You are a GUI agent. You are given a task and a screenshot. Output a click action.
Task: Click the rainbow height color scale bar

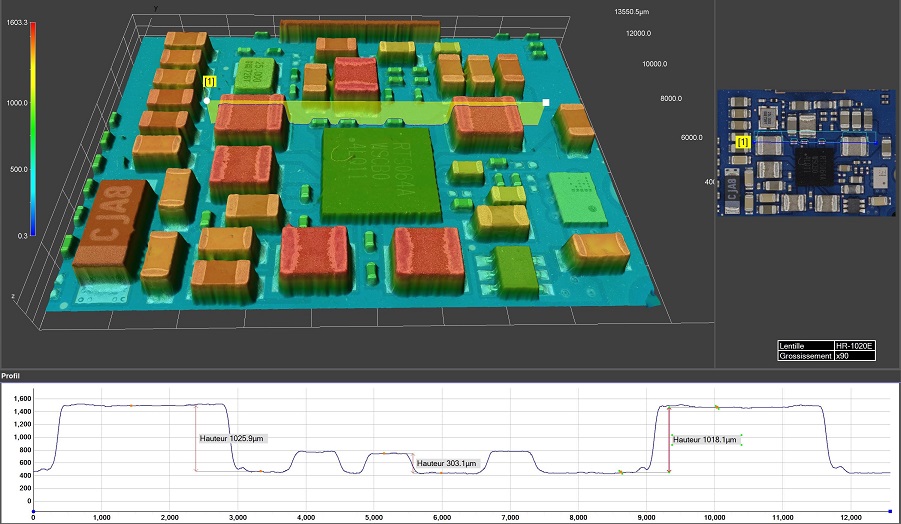(x=34, y=128)
